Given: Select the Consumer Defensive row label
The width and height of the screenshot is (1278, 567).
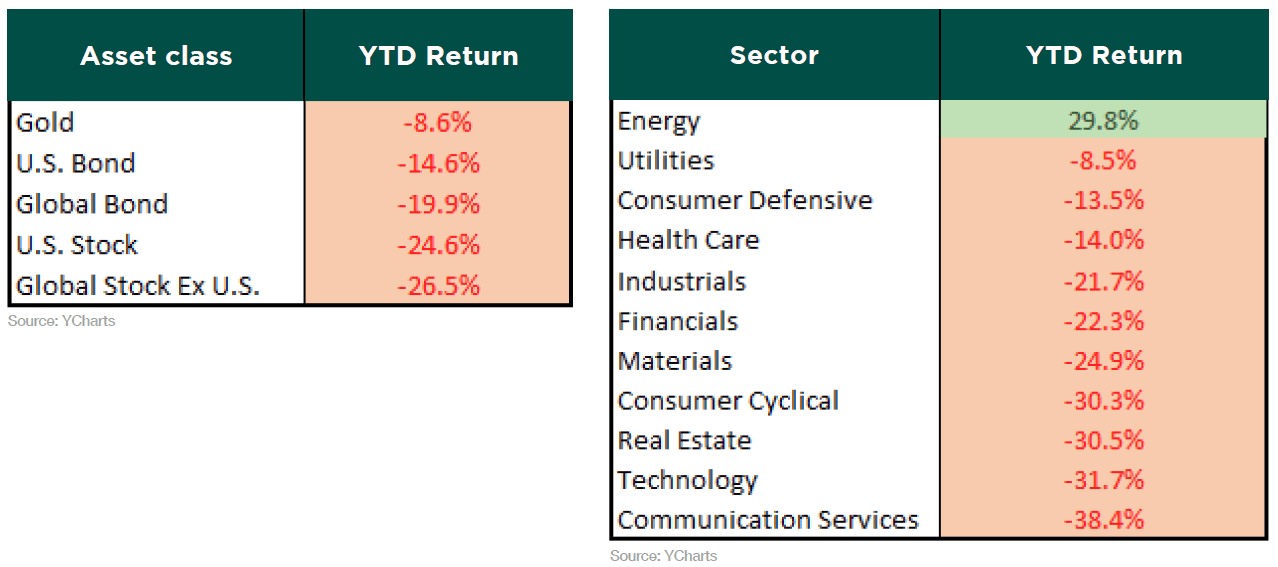Looking at the screenshot, I should tap(745, 201).
